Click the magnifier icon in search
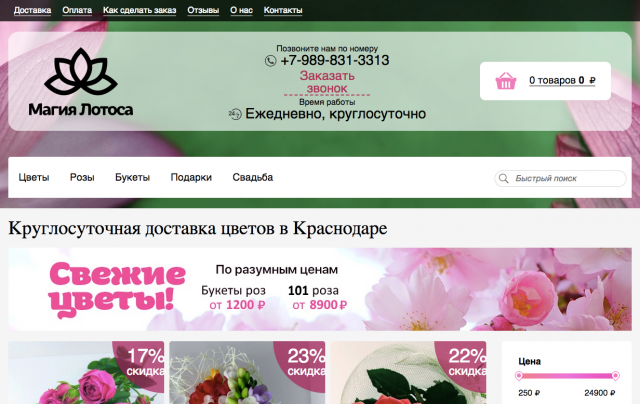640x404 pixels. [504, 178]
